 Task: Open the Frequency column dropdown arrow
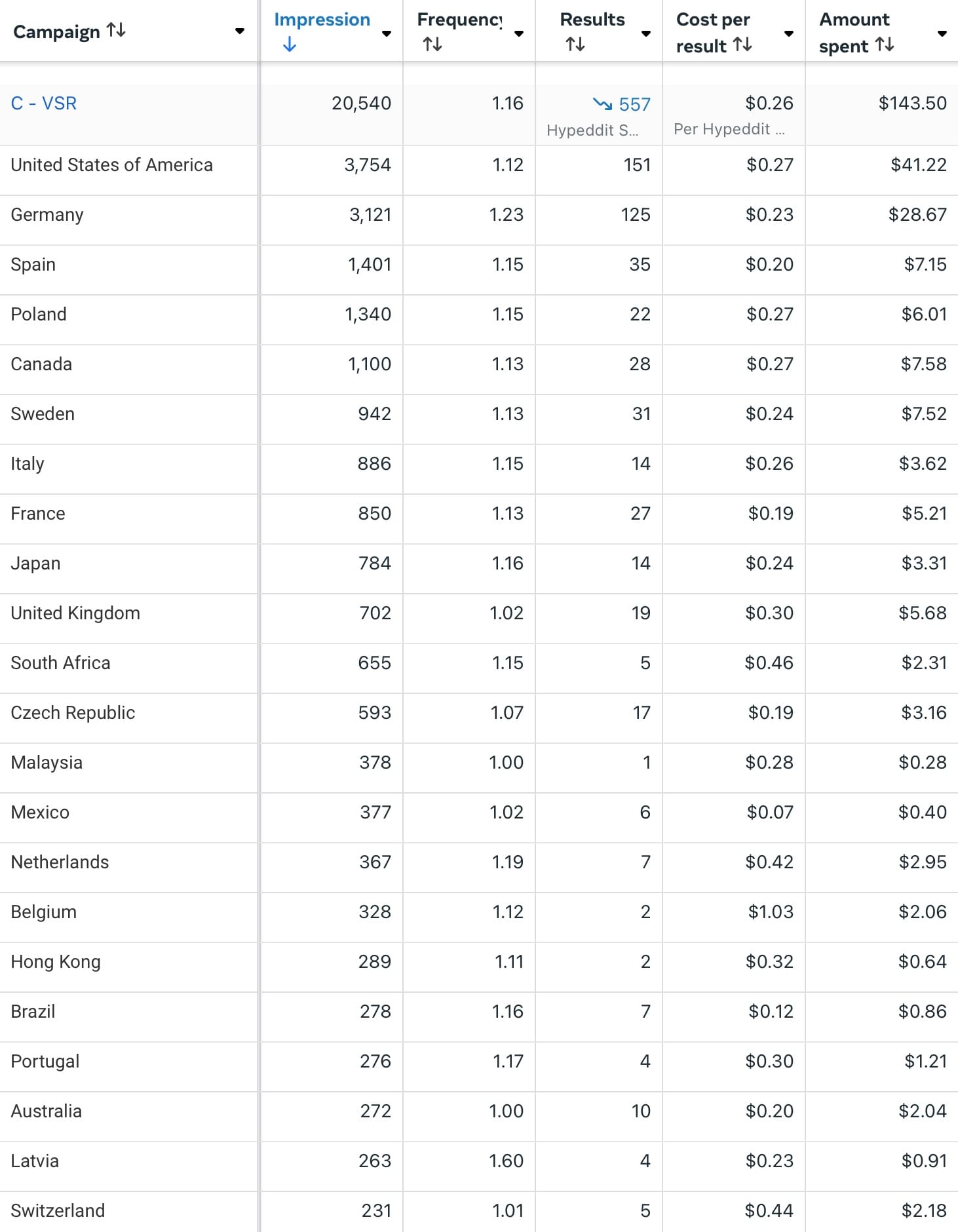click(518, 32)
